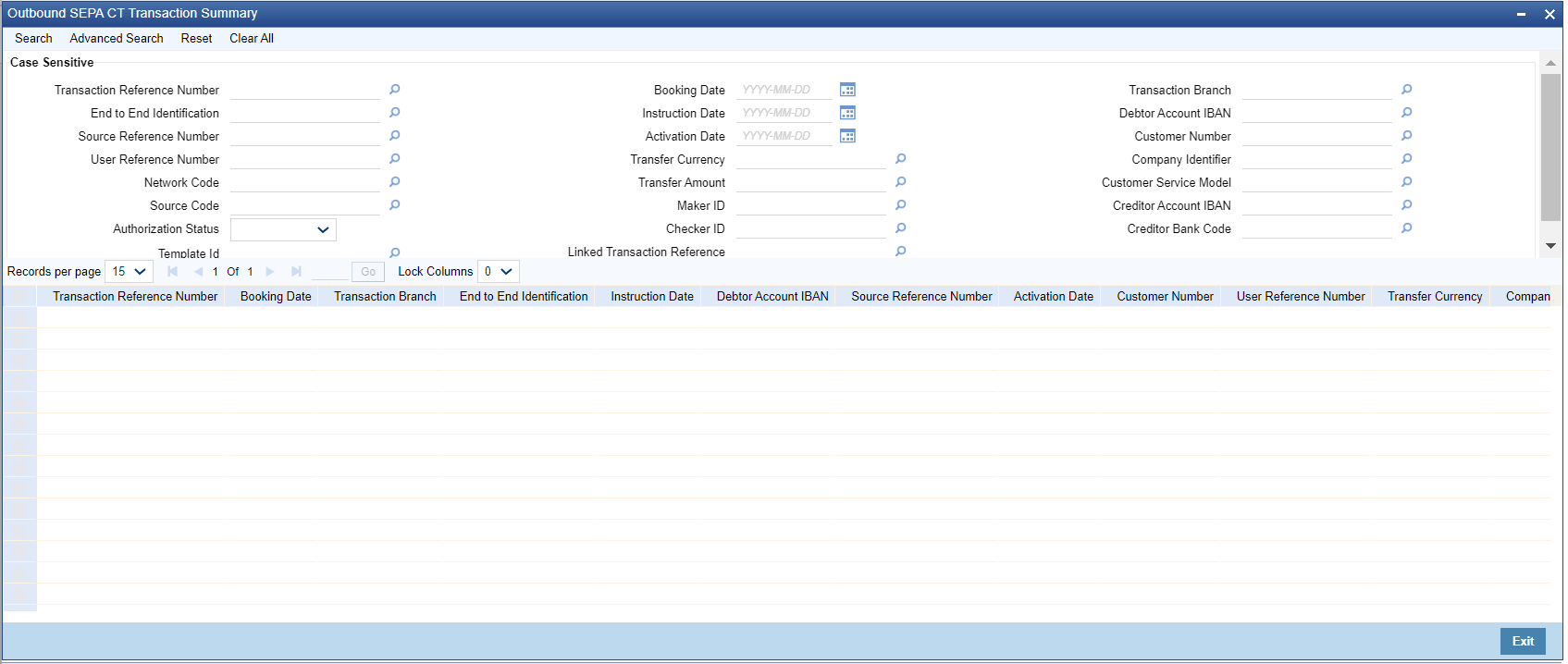1568x664 pixels.
Task: Click End to End Identification column header
Action: pyautogui.click(x=524, y=296)
